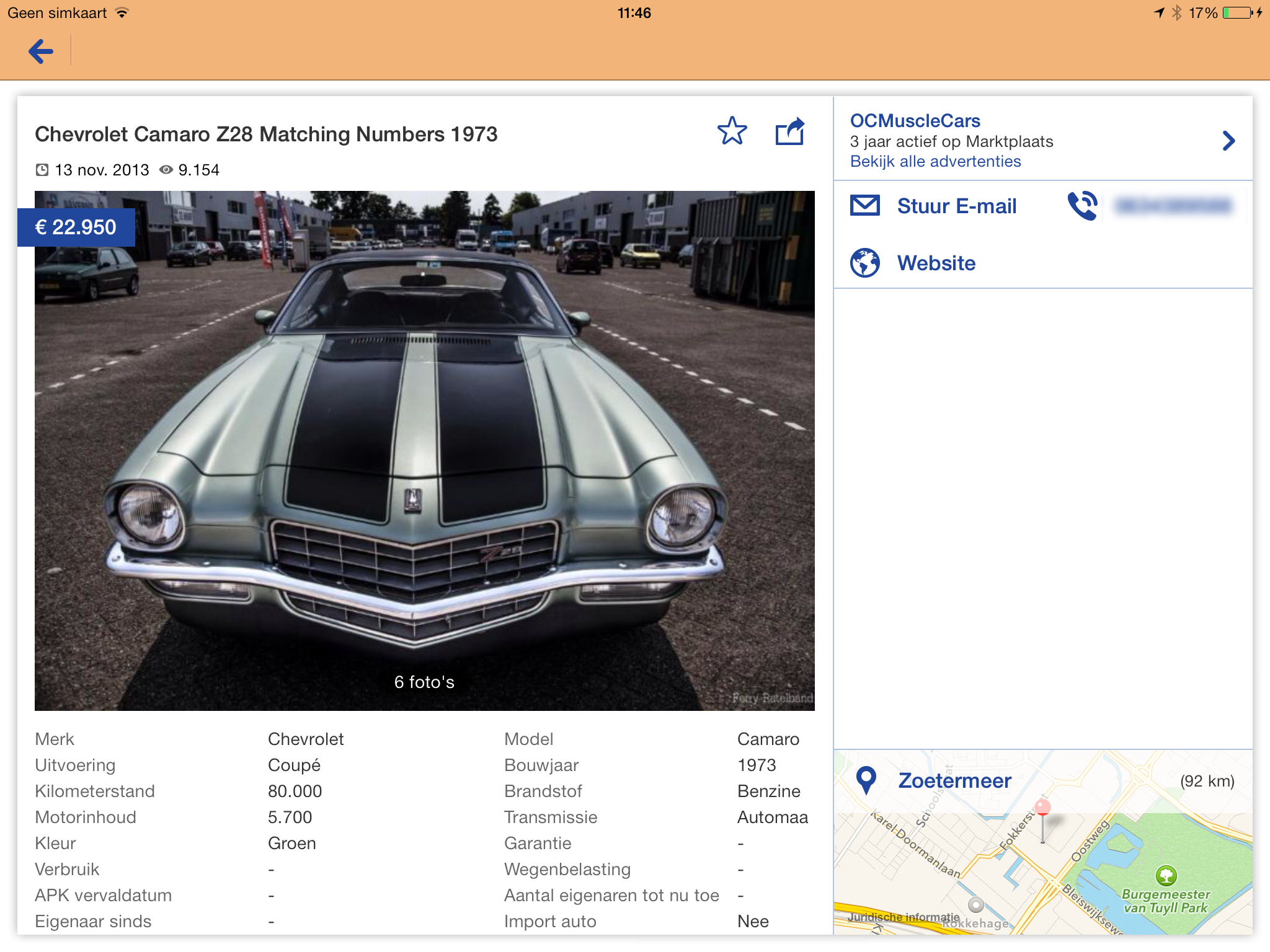The height and width of the screenshot is (952, 1270).
Task: Tap the eye views icon by 9.154
Action: pos(166,170)
